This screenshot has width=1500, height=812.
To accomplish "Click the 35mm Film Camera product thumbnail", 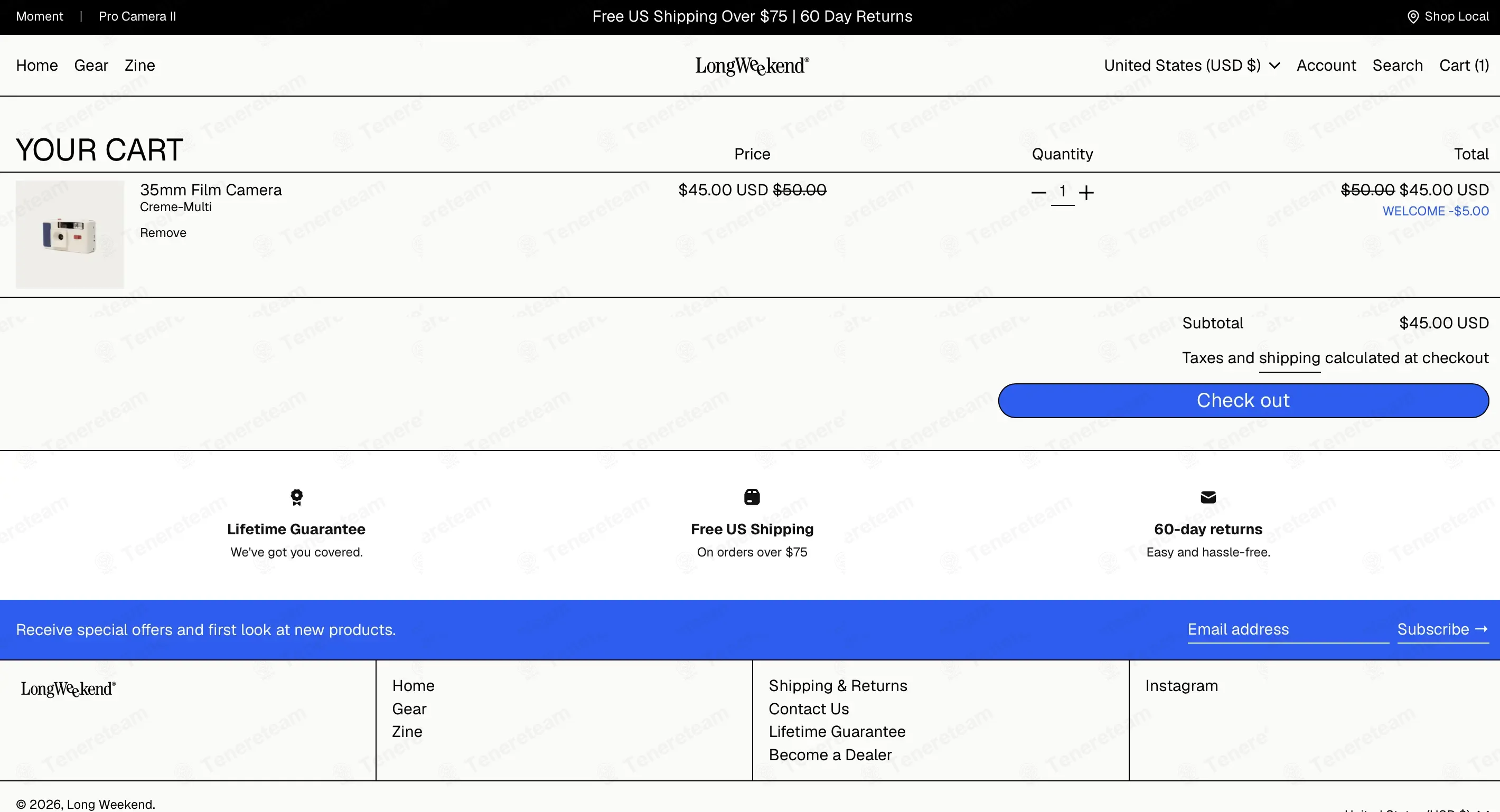I will coord(70,234).
